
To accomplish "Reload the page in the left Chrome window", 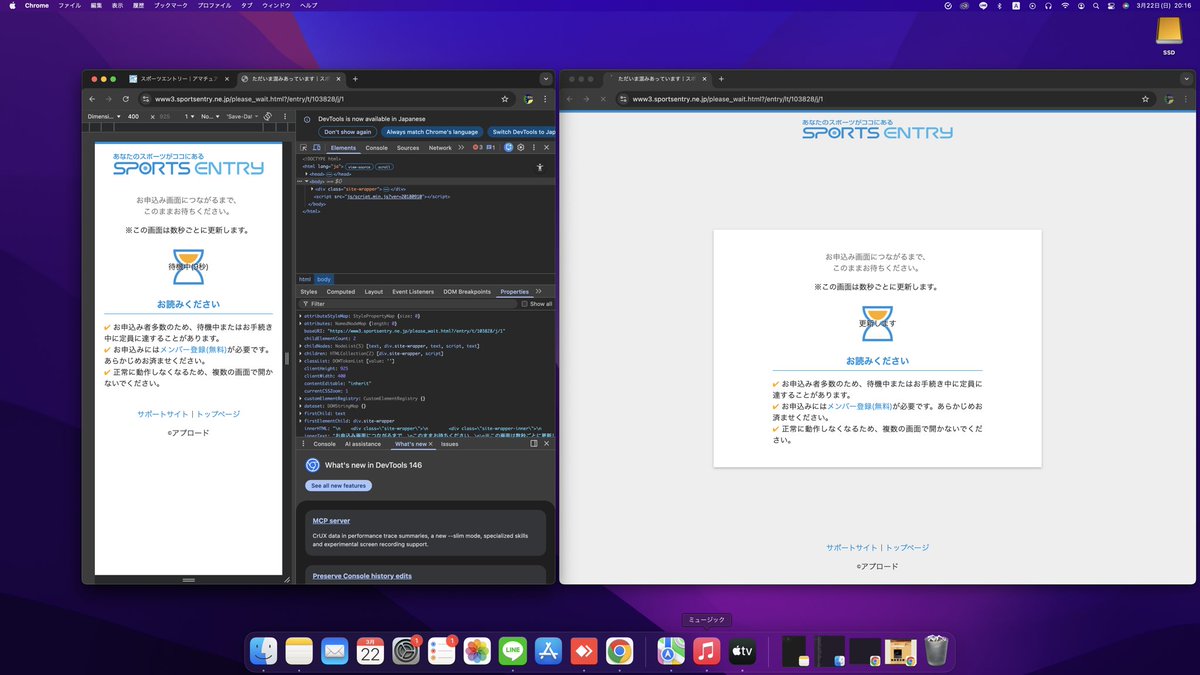I will pyautogui.click(x=125, y=99).
